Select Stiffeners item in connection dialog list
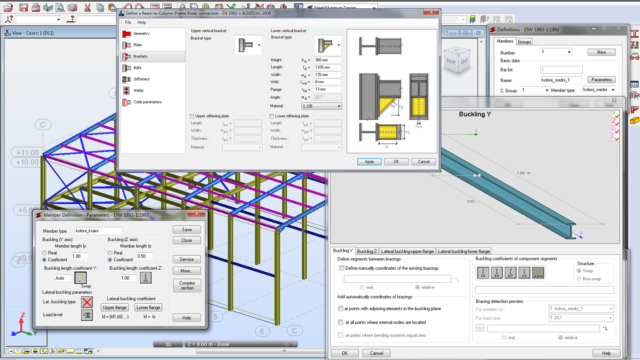Viewport: 640px width, 360px height. 153,79
